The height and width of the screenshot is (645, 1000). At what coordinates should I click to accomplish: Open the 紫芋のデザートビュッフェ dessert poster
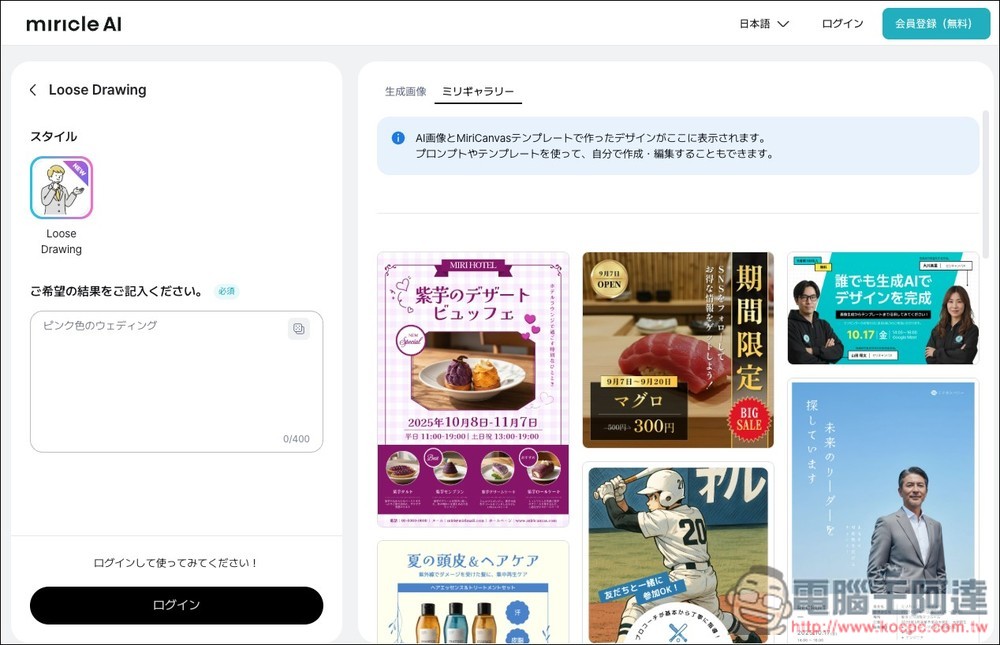click(x=472, y=385)
